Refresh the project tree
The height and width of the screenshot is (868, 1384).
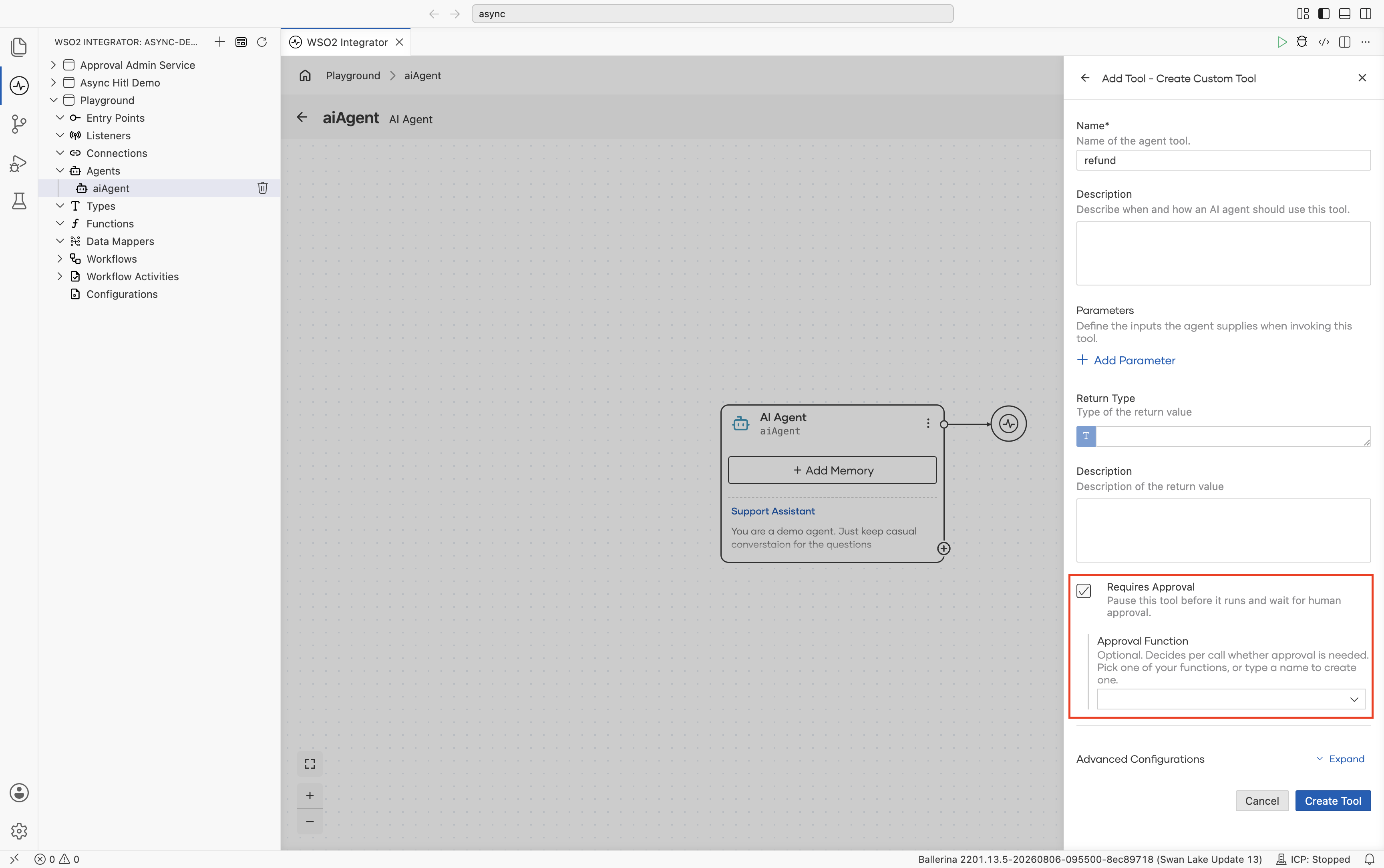point(262,42)
